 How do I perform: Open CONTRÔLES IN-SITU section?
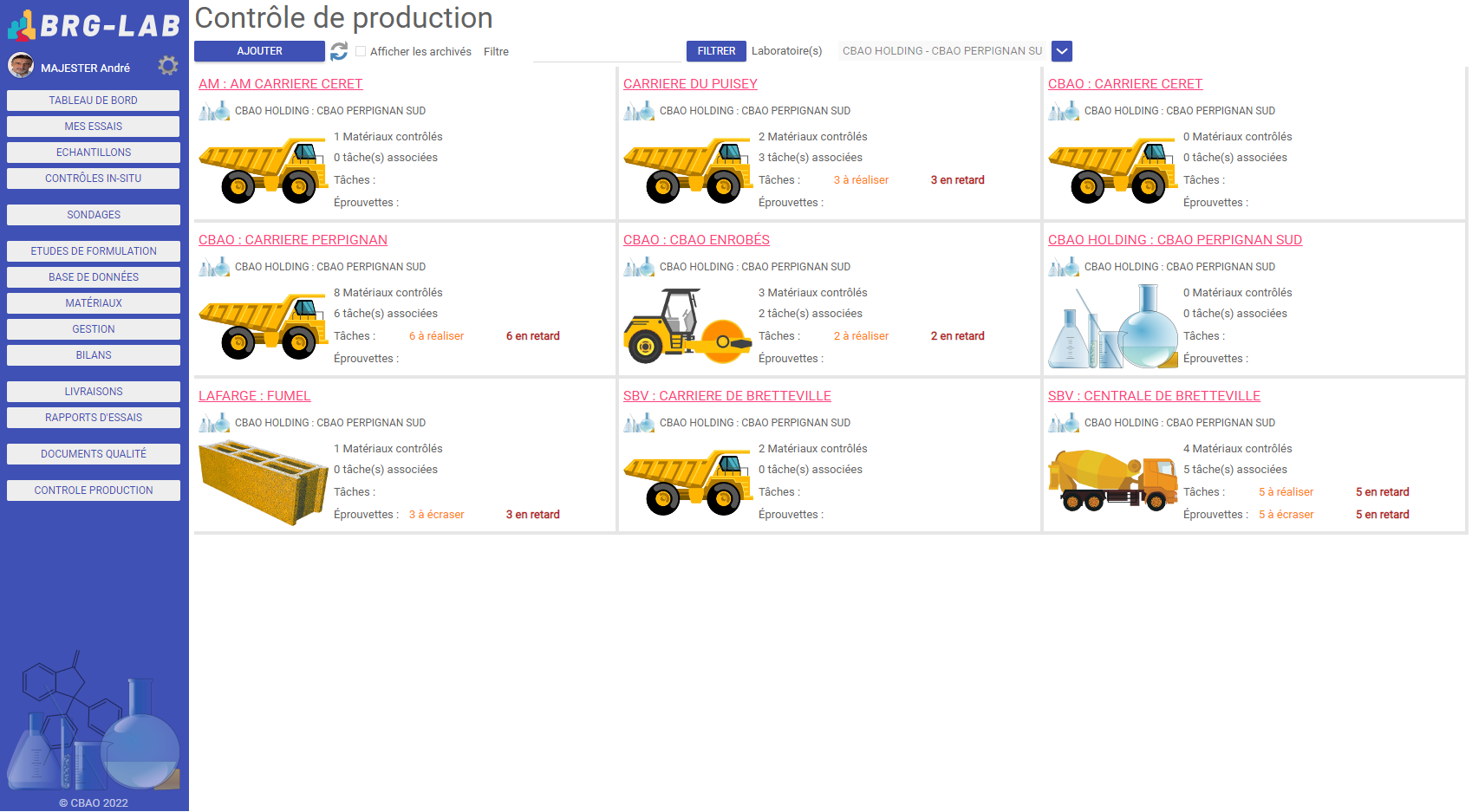[x=94, y=179]
